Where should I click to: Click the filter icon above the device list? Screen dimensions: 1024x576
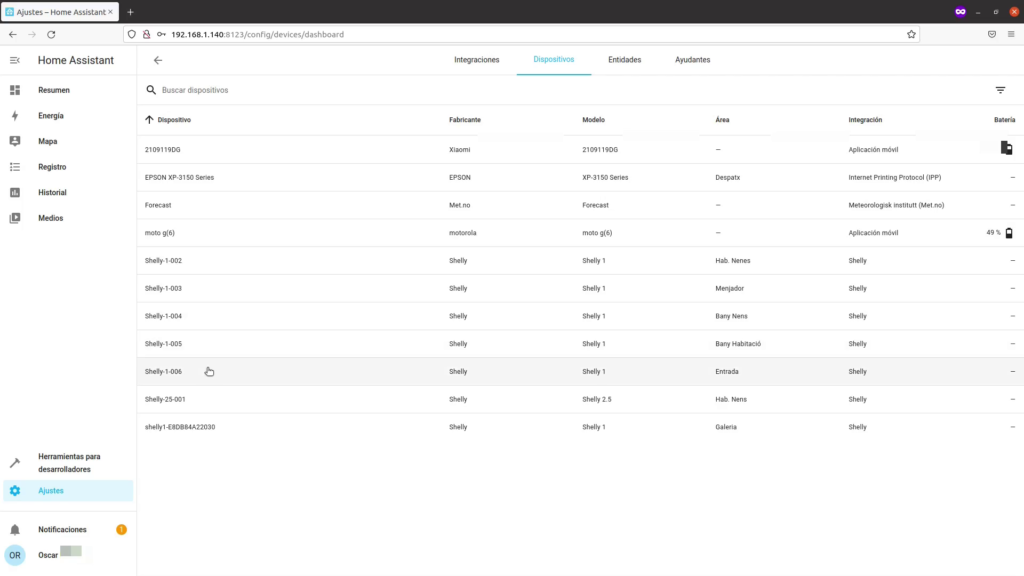1001,89
